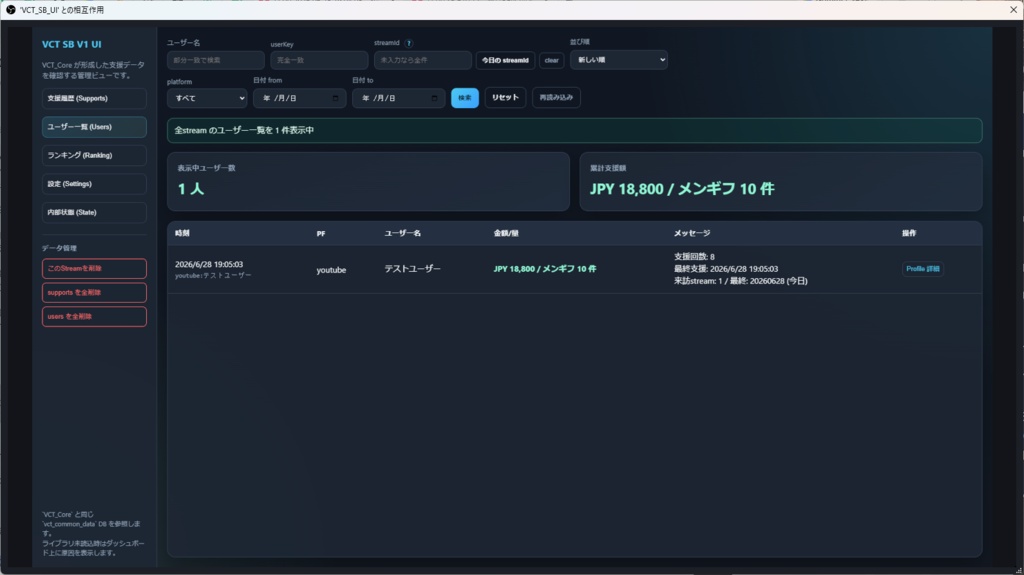This screenshot has width=1024, height=575.
Task: Focus the streamId input field
Action: click(423, 60)
